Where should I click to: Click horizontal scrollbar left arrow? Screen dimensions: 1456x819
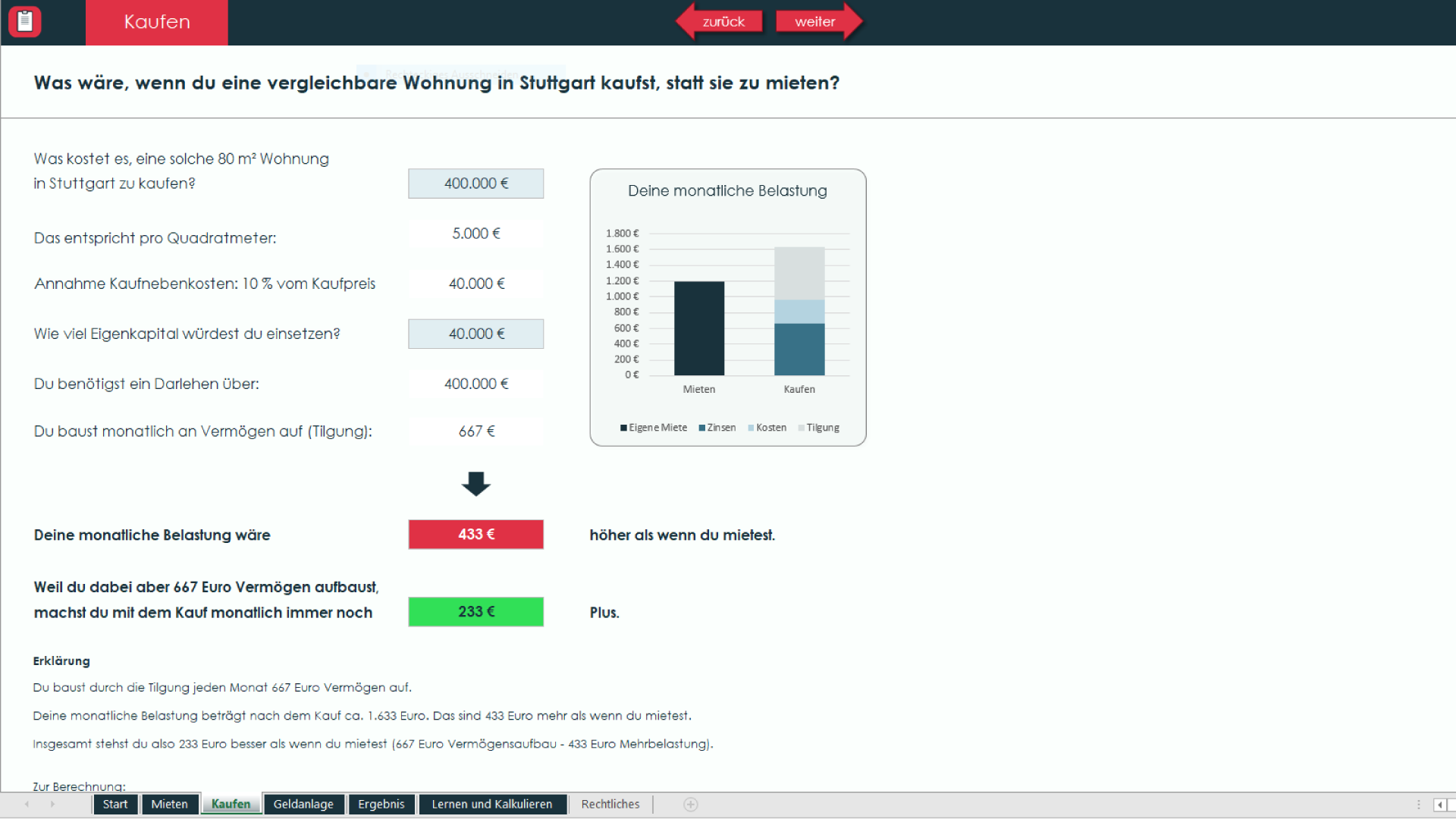pos(1439,805)
